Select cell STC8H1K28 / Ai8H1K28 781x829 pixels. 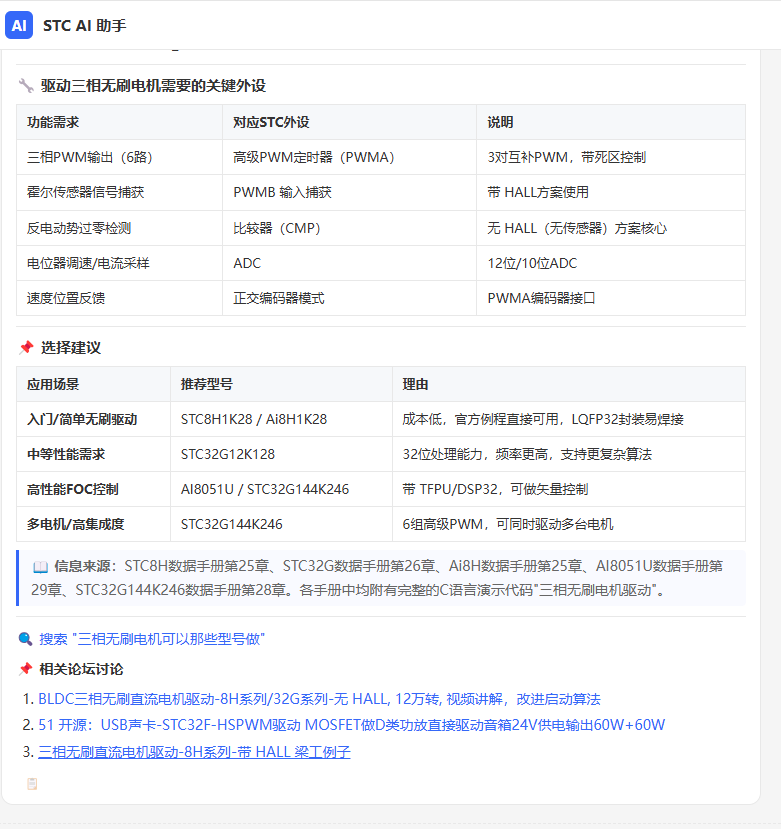(281, 419)
